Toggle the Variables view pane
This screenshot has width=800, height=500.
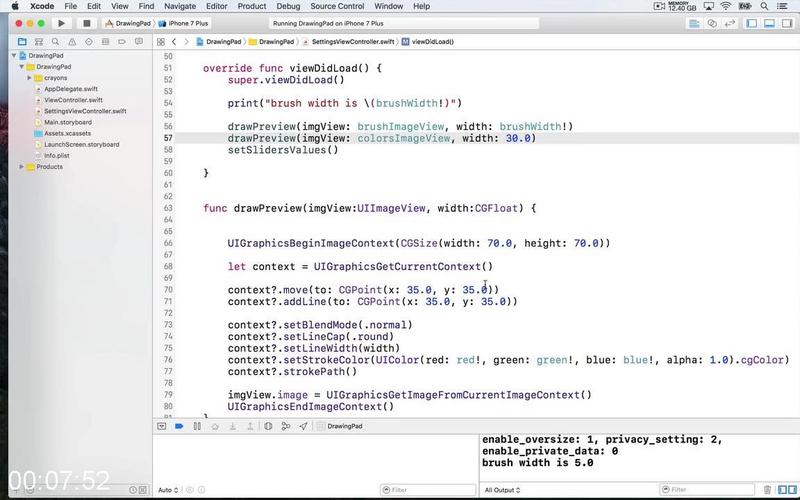click(782, 490)
